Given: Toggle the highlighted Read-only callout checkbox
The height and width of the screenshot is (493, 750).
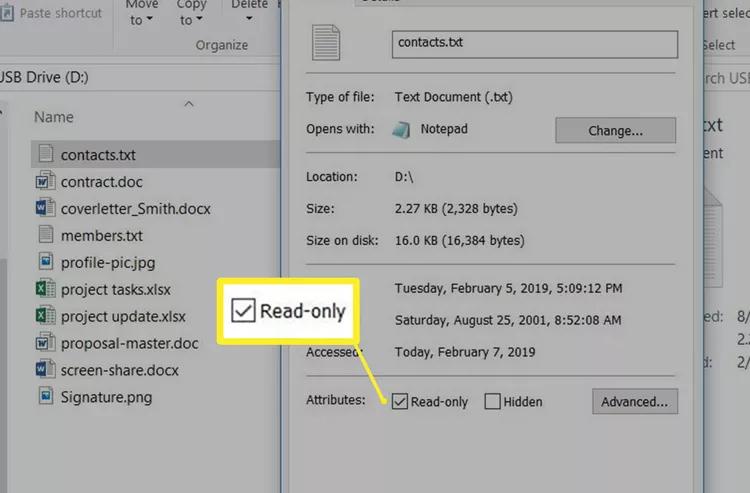Looking at the screenshot, I should [243, 311].
